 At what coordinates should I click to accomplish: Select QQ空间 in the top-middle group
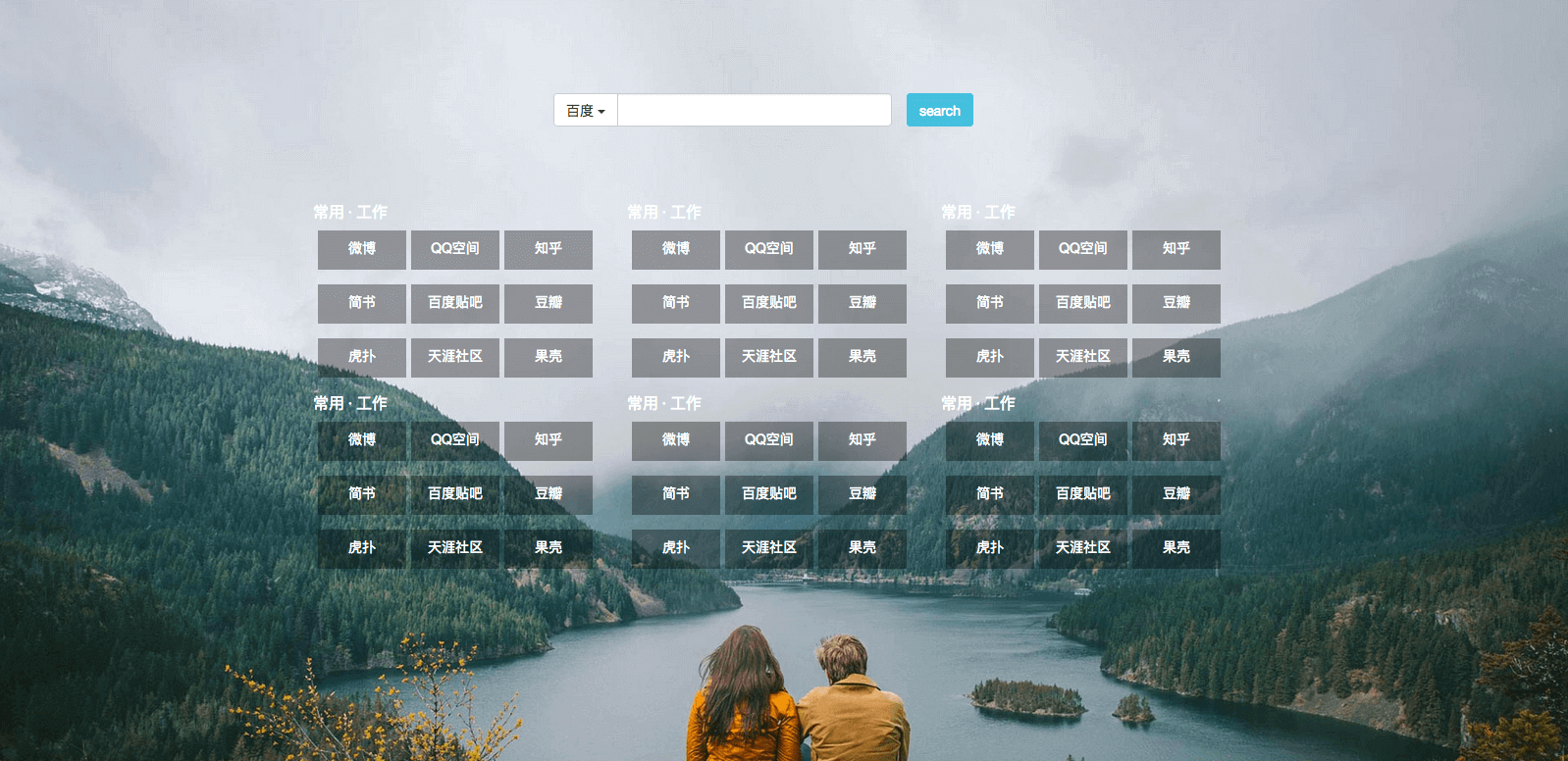769,250
